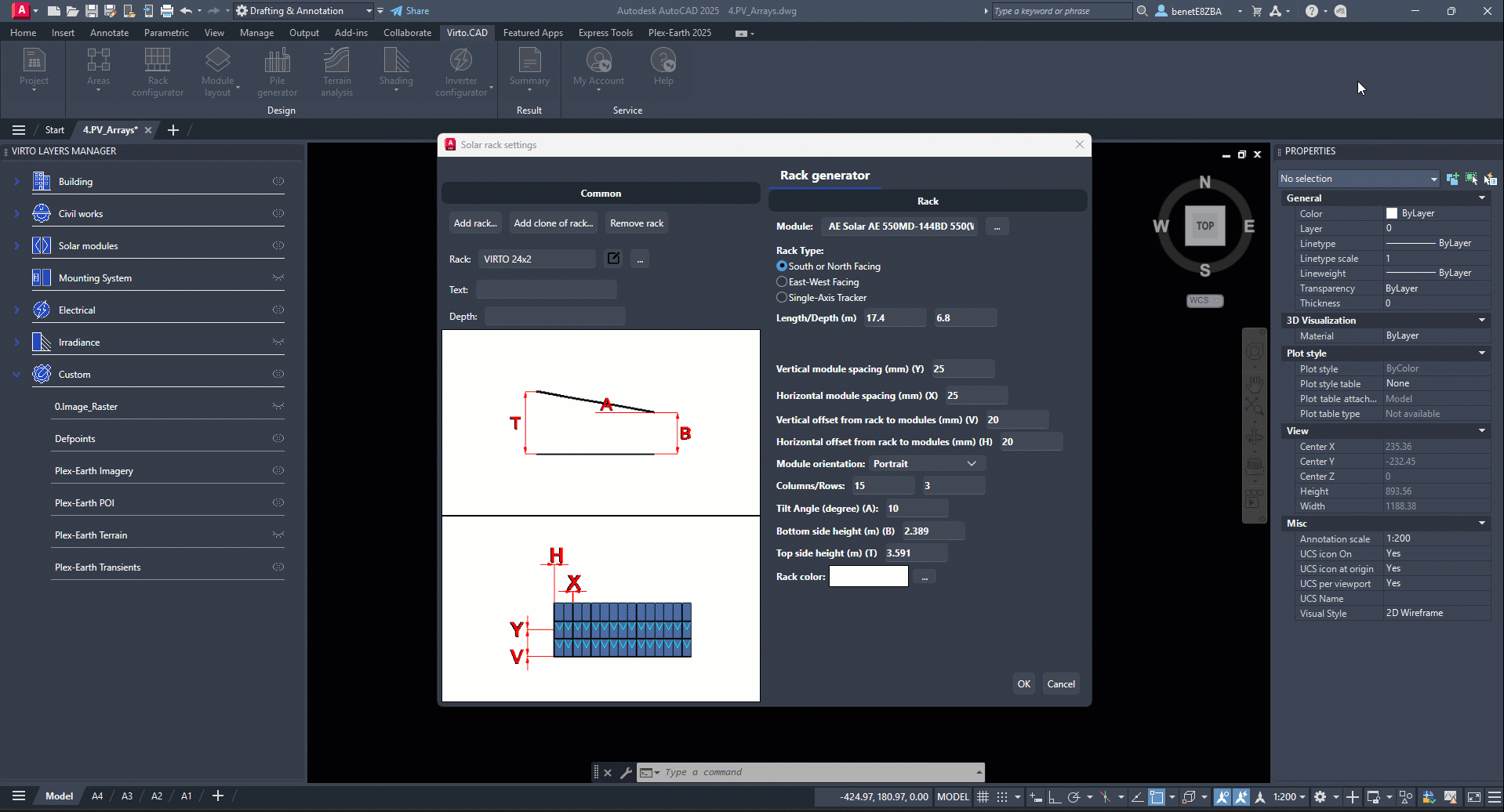The height and width of the screenshot is (812, 1504).
Task: Collapse the Plot style properties section
Action: [1482, 353]
